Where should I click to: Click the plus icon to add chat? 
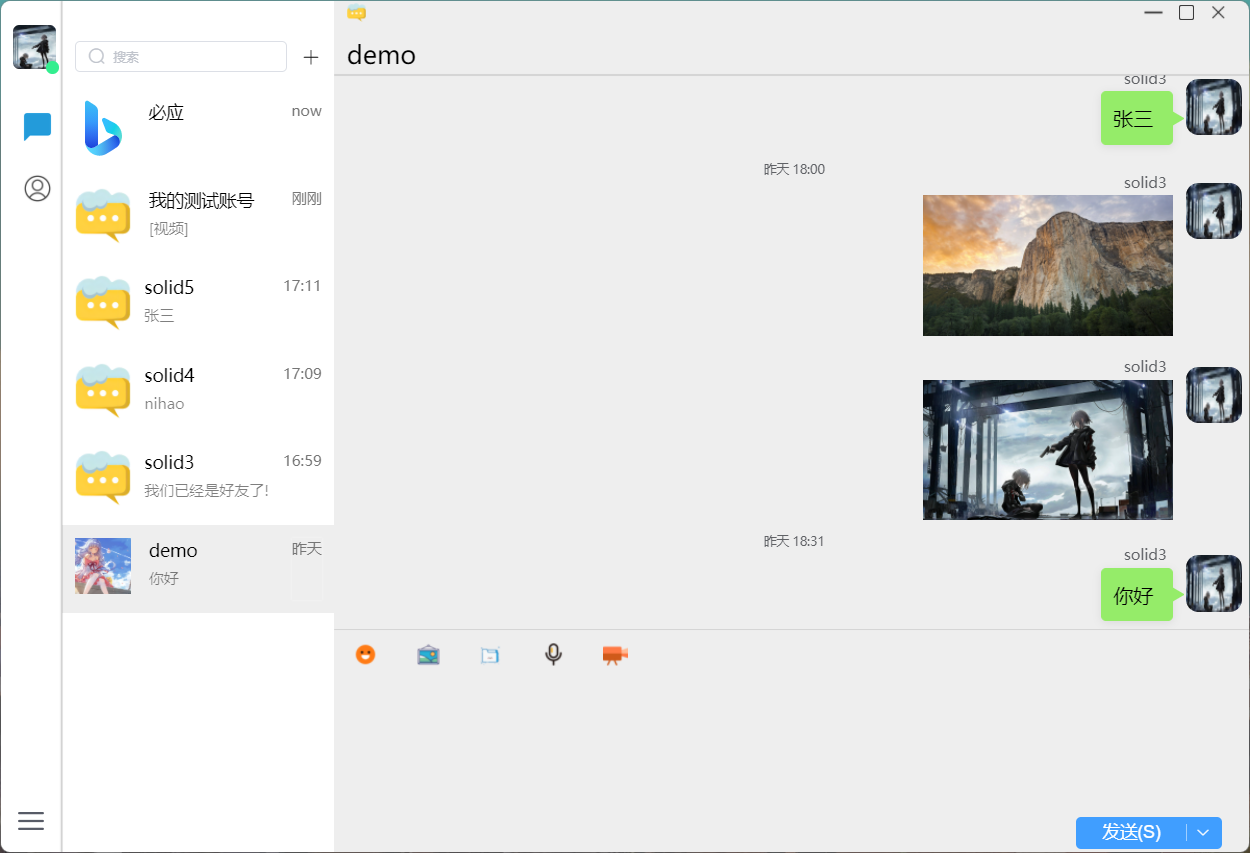point(311,57)
